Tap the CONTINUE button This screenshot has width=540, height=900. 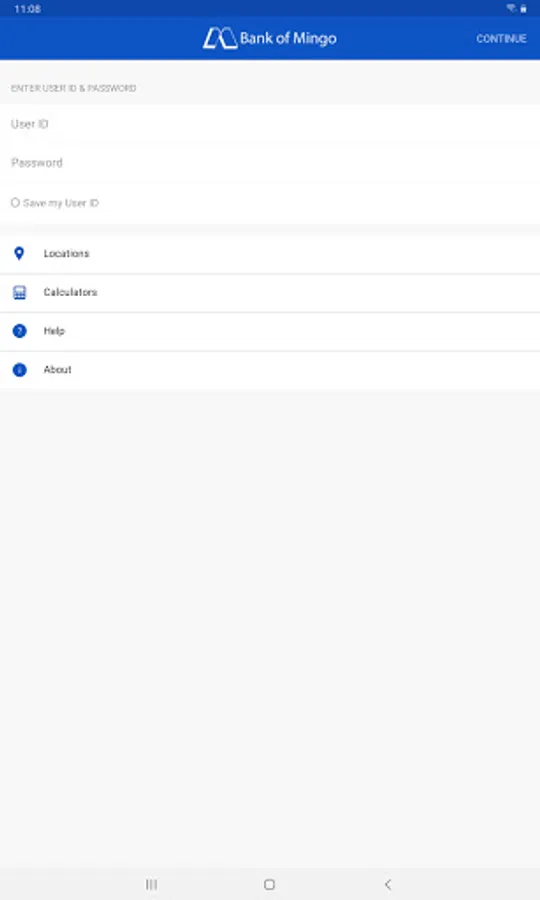[501, 38]
